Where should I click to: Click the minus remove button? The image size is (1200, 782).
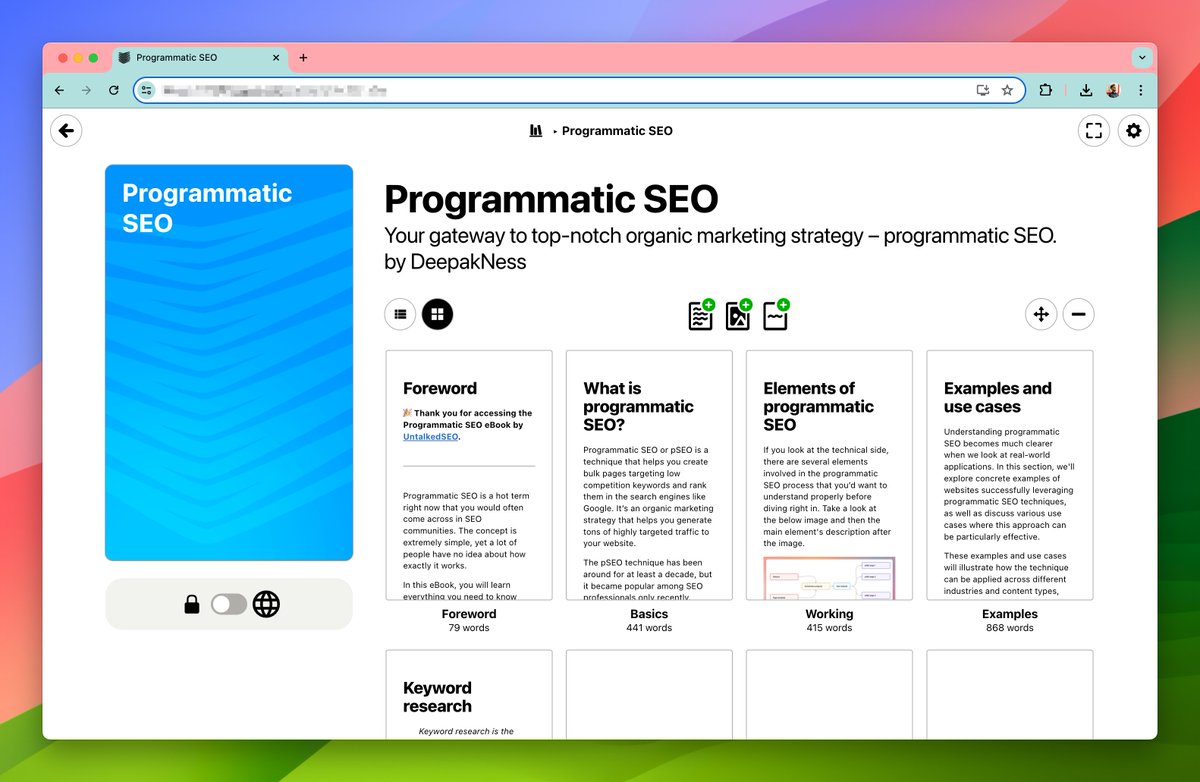1078,314
